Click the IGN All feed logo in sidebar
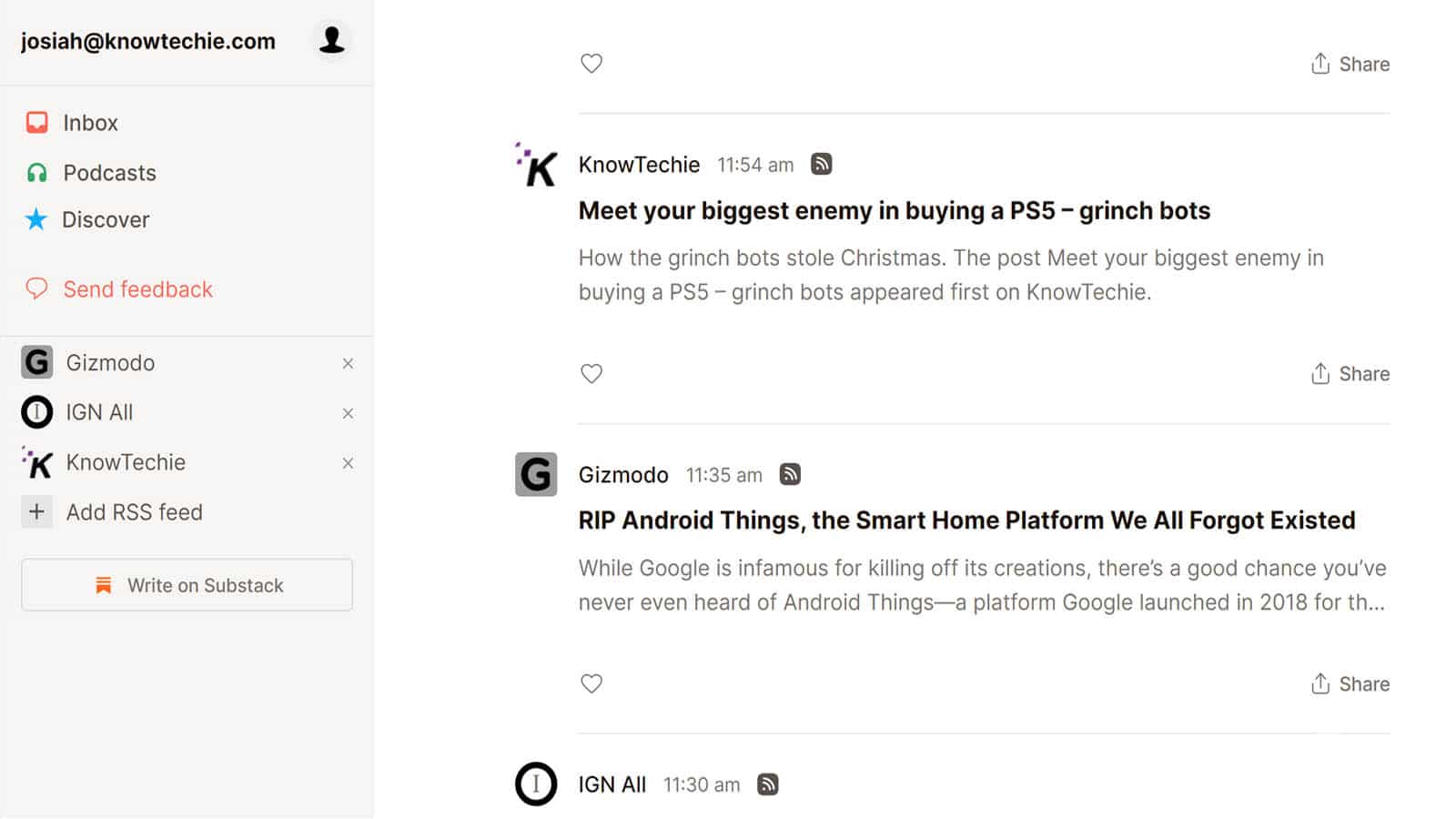Screen dimensions: 1456x819 tap(36, 411)
